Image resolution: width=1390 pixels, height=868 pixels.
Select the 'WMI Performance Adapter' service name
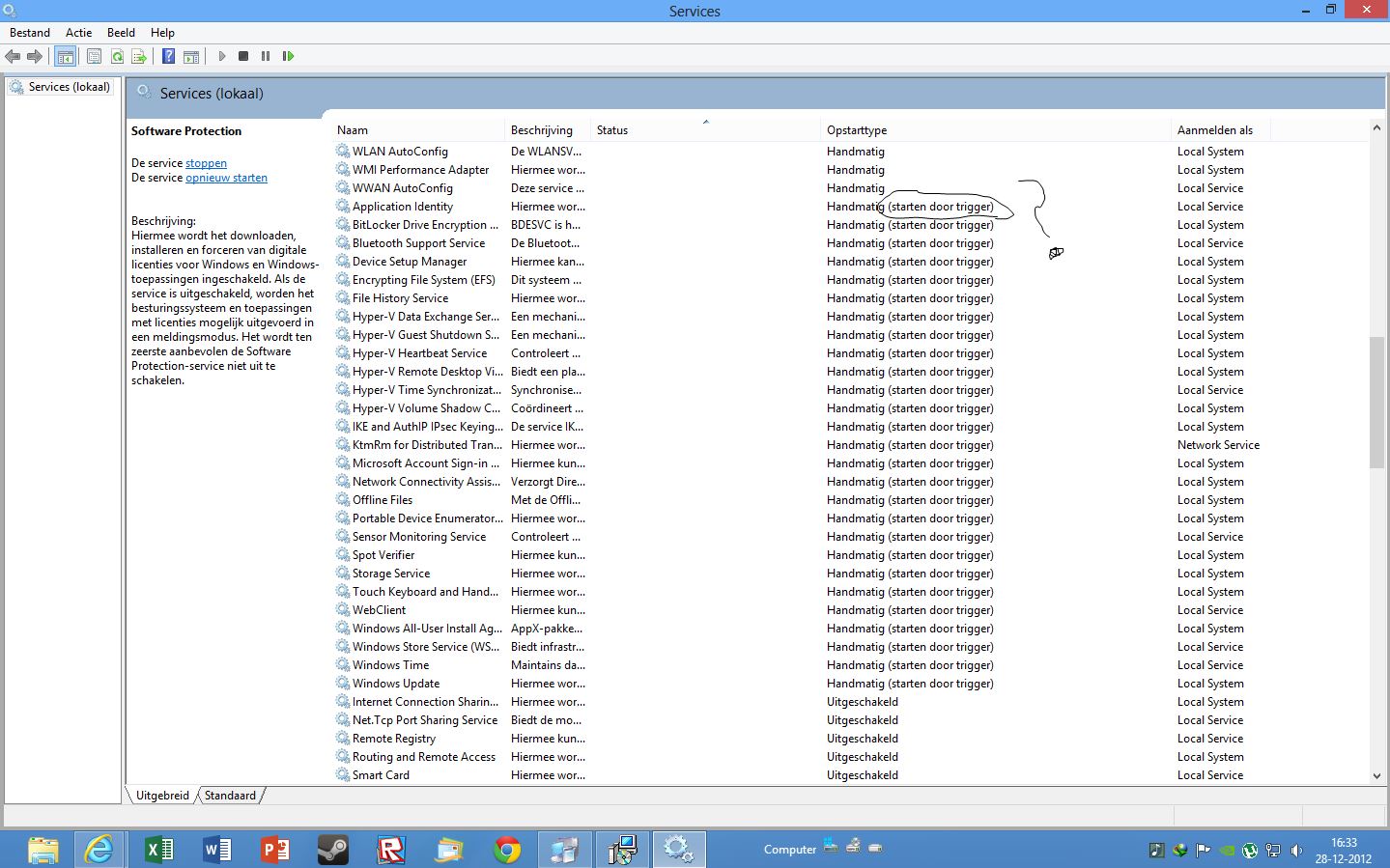pyautogui.click(x=420, y=170)
